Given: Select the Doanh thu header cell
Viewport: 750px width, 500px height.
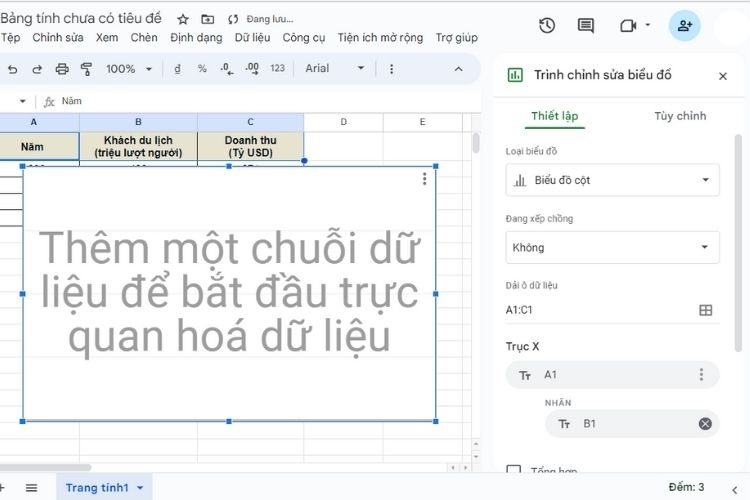Looking at the screenshot, I should [250, 146].
